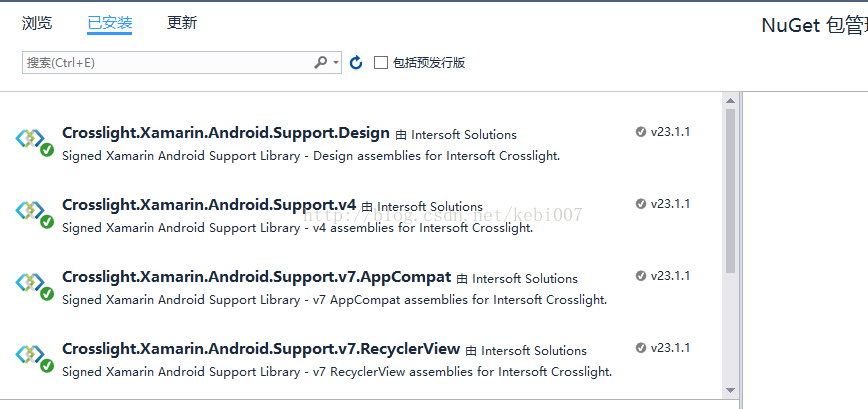Select the Support.v7.AppCompat package icon

coord(34,286)
